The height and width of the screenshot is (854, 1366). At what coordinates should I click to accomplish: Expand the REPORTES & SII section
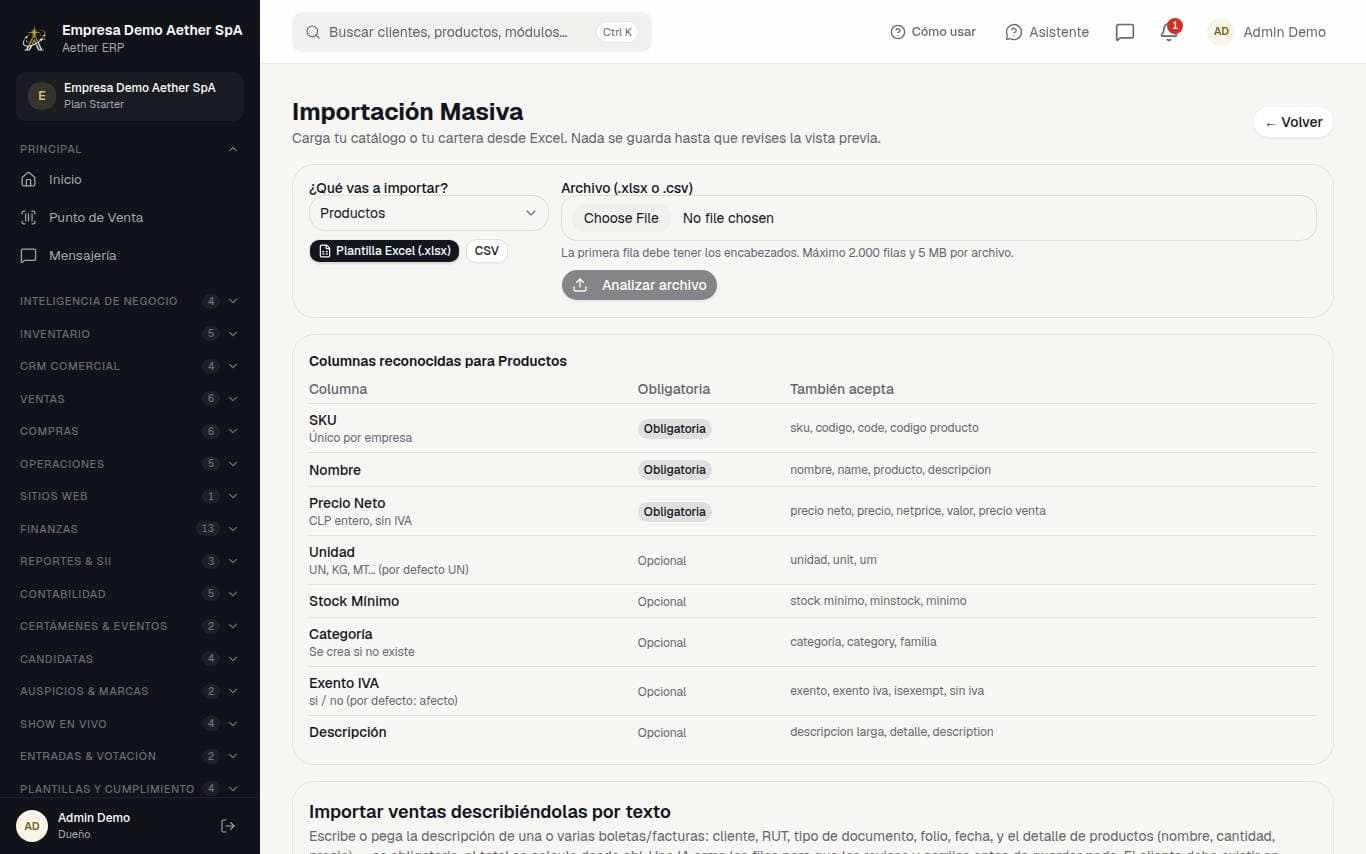click(x=130, y=561)
